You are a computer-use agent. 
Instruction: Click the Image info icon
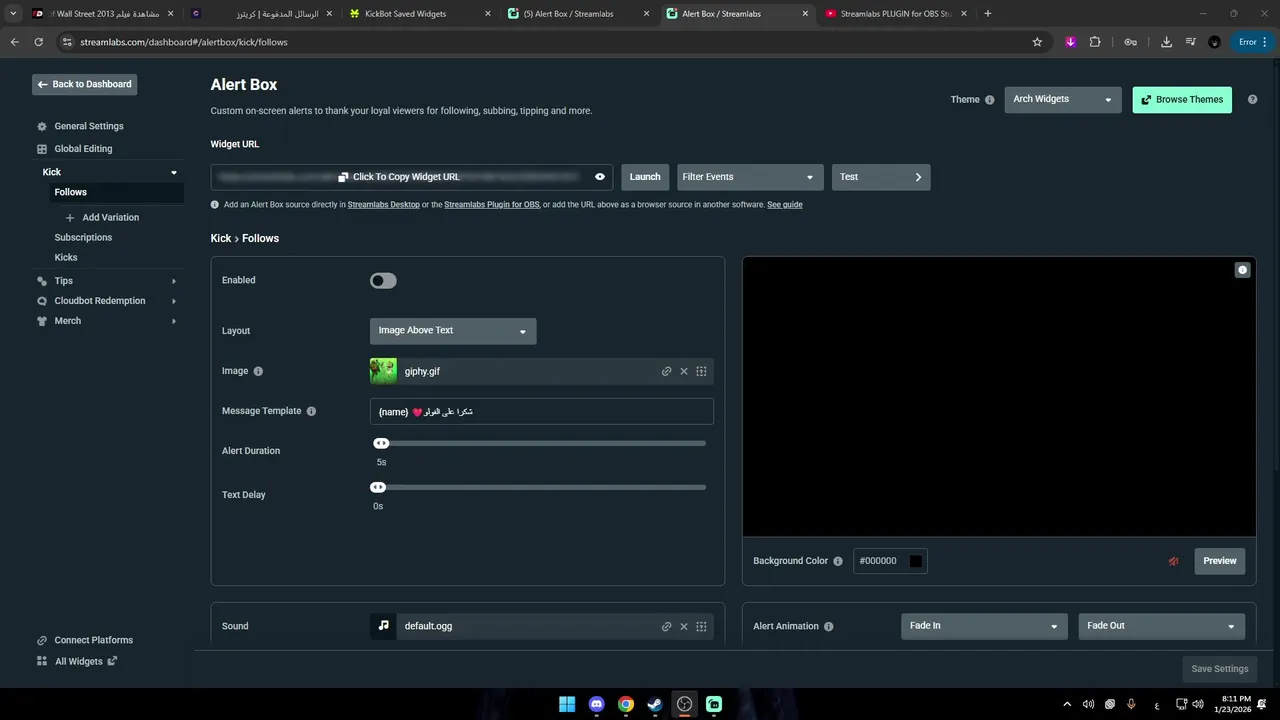(x=258, y=371)
